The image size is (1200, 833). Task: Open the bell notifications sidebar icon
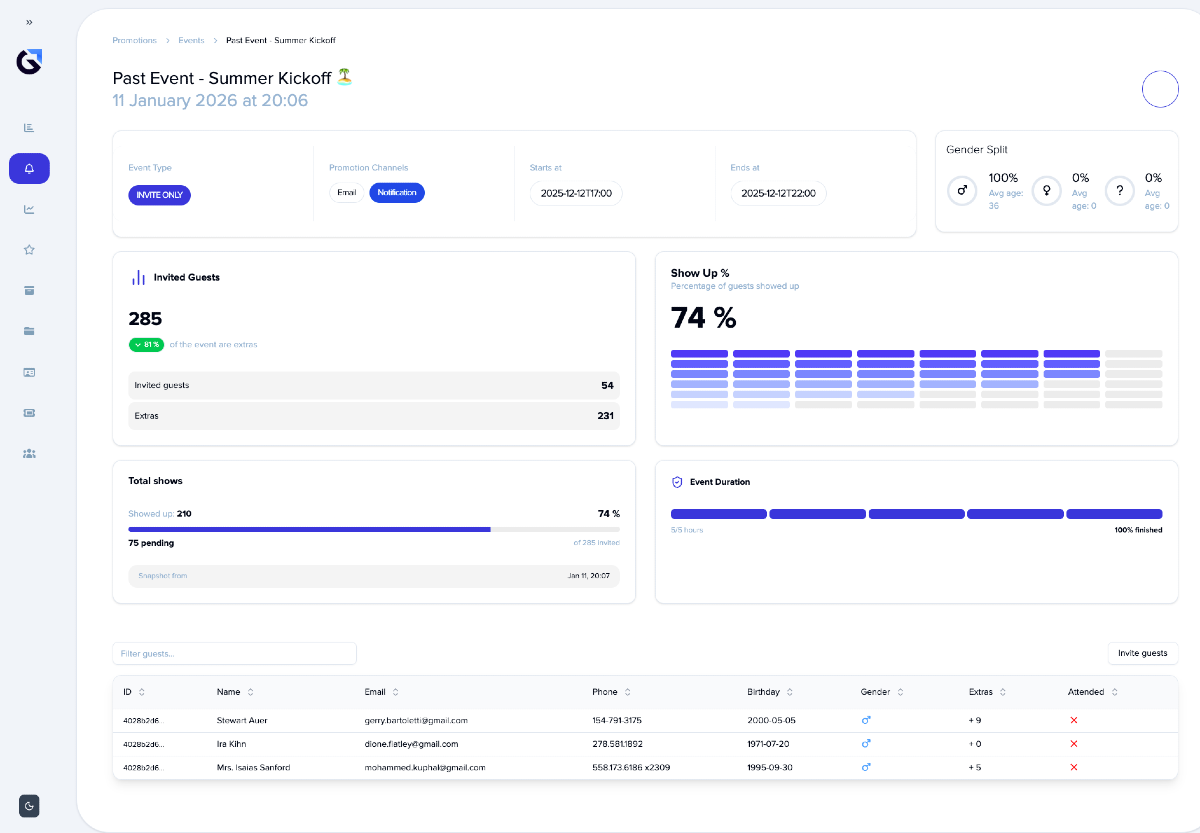[29, 169]
